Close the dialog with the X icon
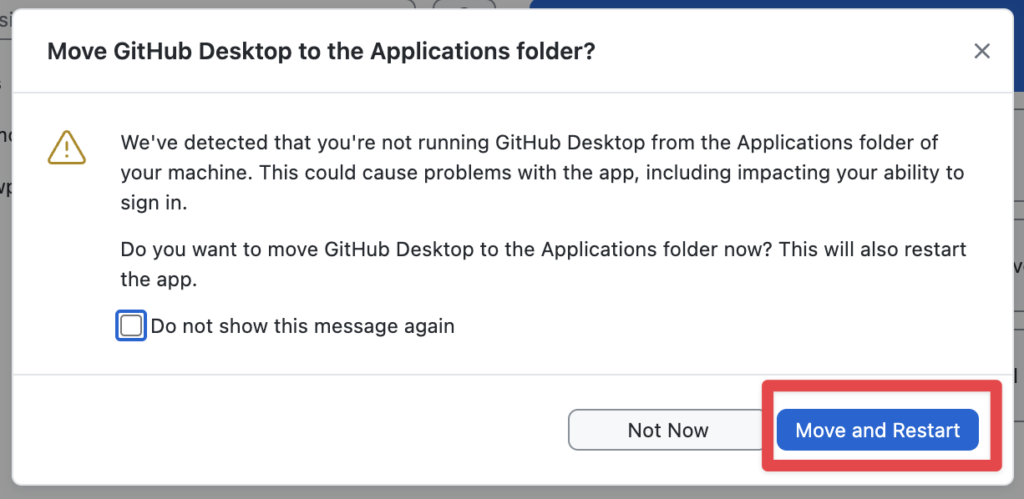1024x499 pixels. tap(982, 51)
